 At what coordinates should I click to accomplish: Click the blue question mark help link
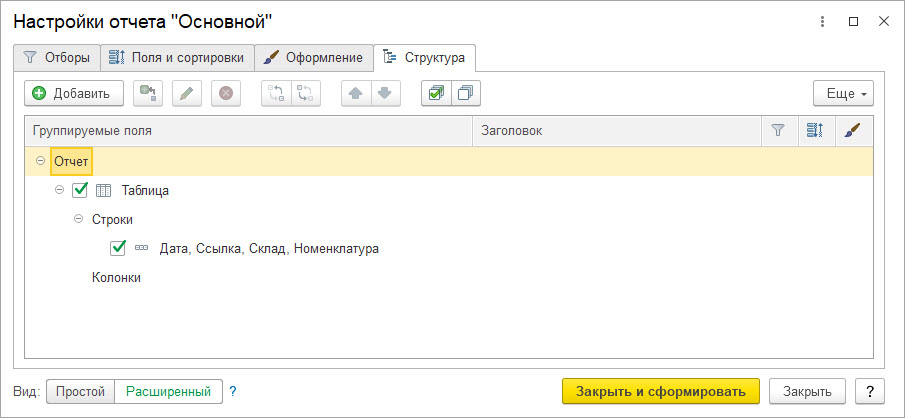(x=233, y=391)
